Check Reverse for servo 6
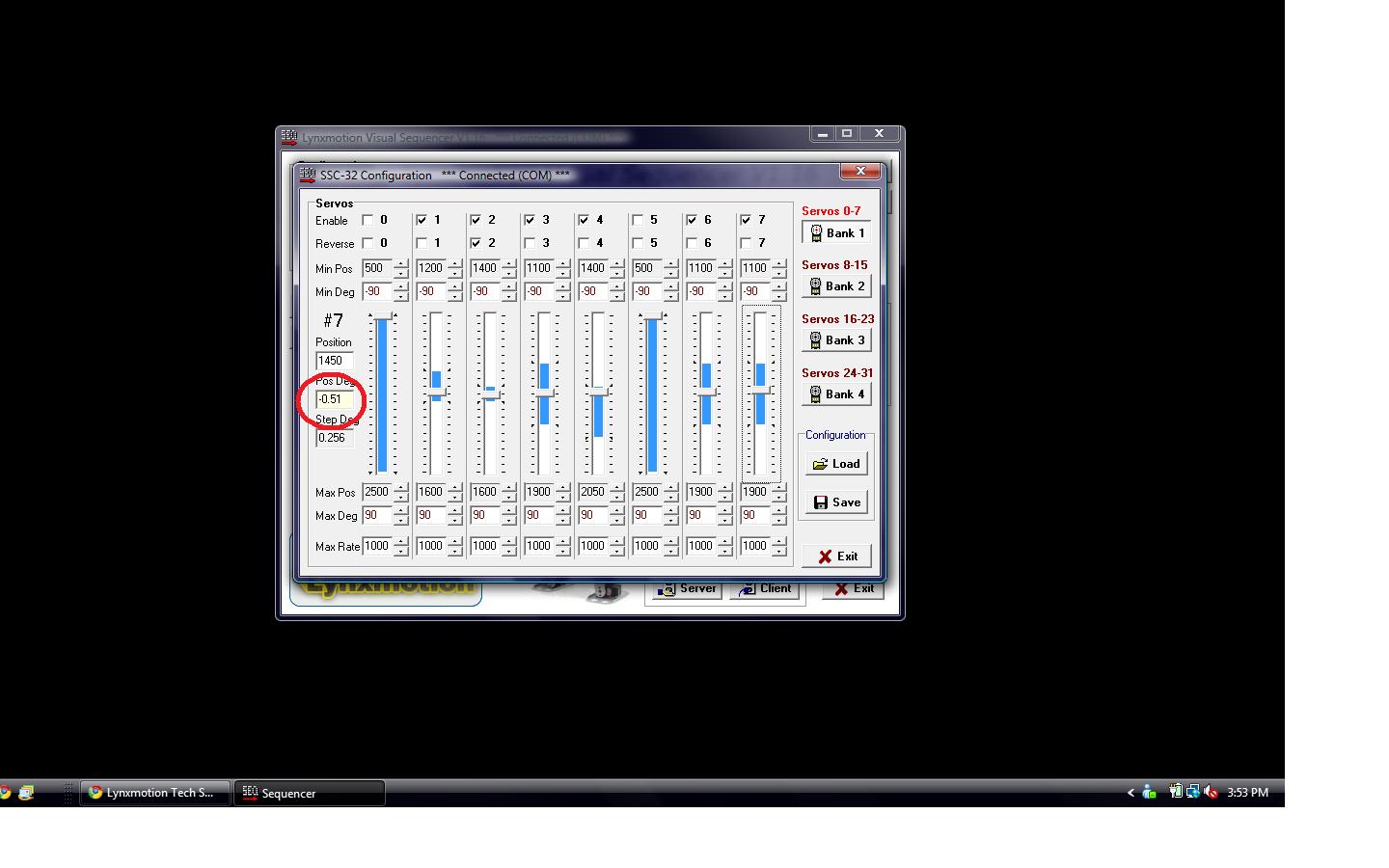 [x=692, y=243]
